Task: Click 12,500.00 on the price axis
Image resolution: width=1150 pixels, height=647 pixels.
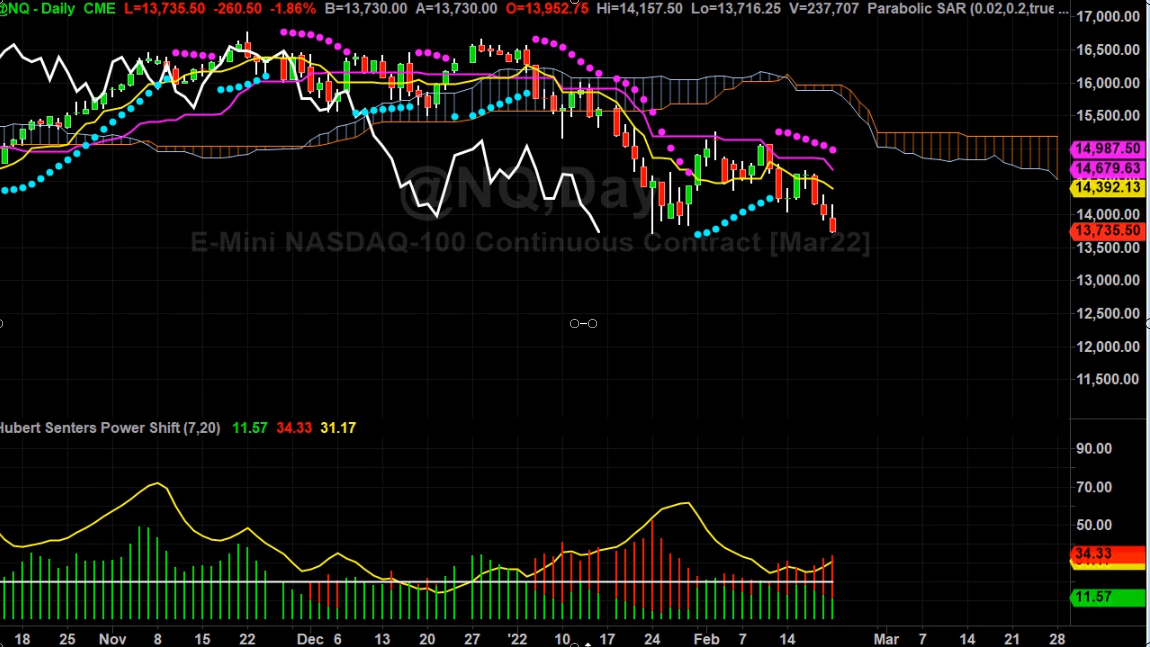Action: pyautogui.click(x=1107, y=314)
